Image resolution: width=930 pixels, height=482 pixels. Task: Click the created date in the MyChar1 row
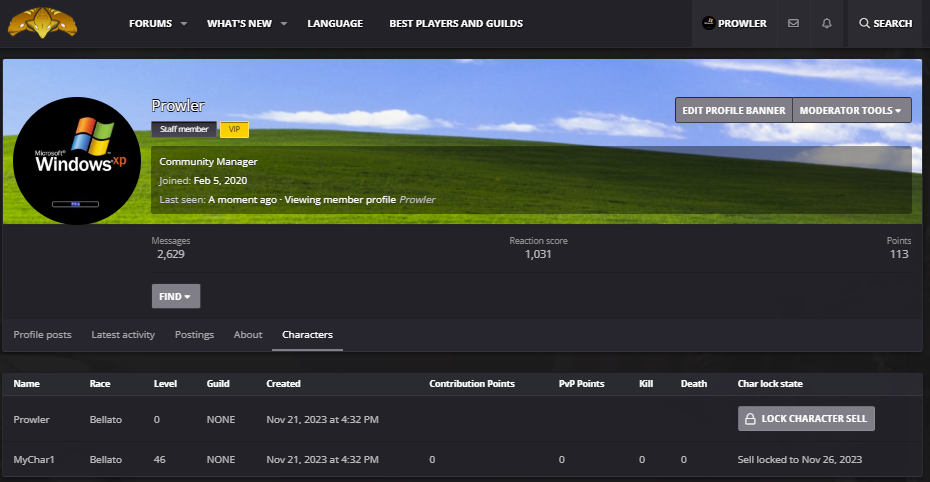point(322,459)
